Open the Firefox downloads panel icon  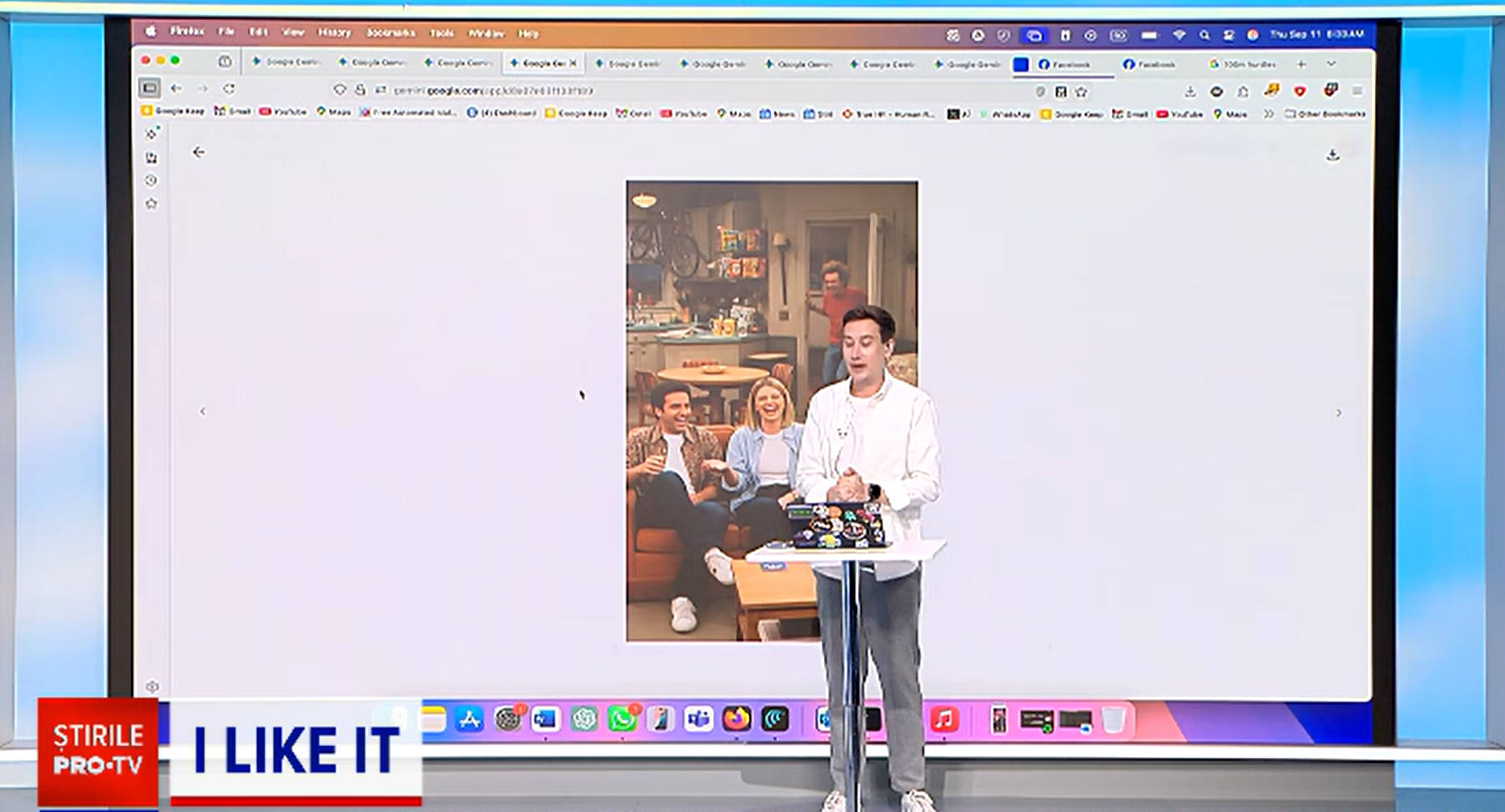[1190, 92]
